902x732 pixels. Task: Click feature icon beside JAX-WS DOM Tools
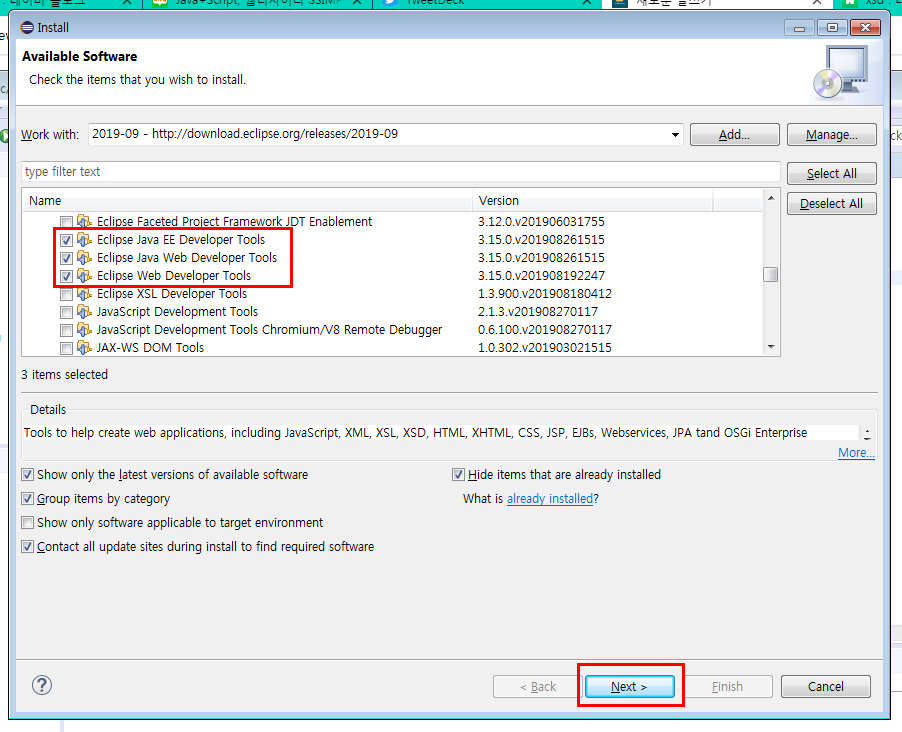(85, 348)
